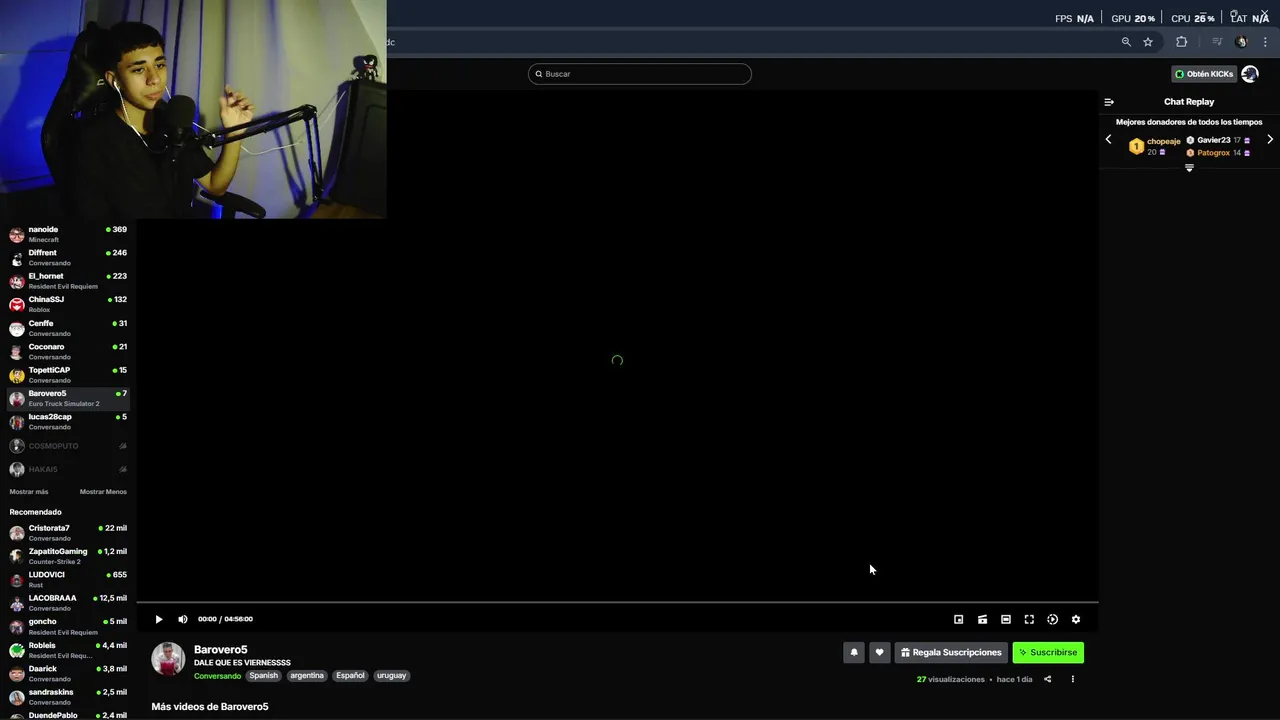
Task: Show previous top donors
Action: [1108, 140]
